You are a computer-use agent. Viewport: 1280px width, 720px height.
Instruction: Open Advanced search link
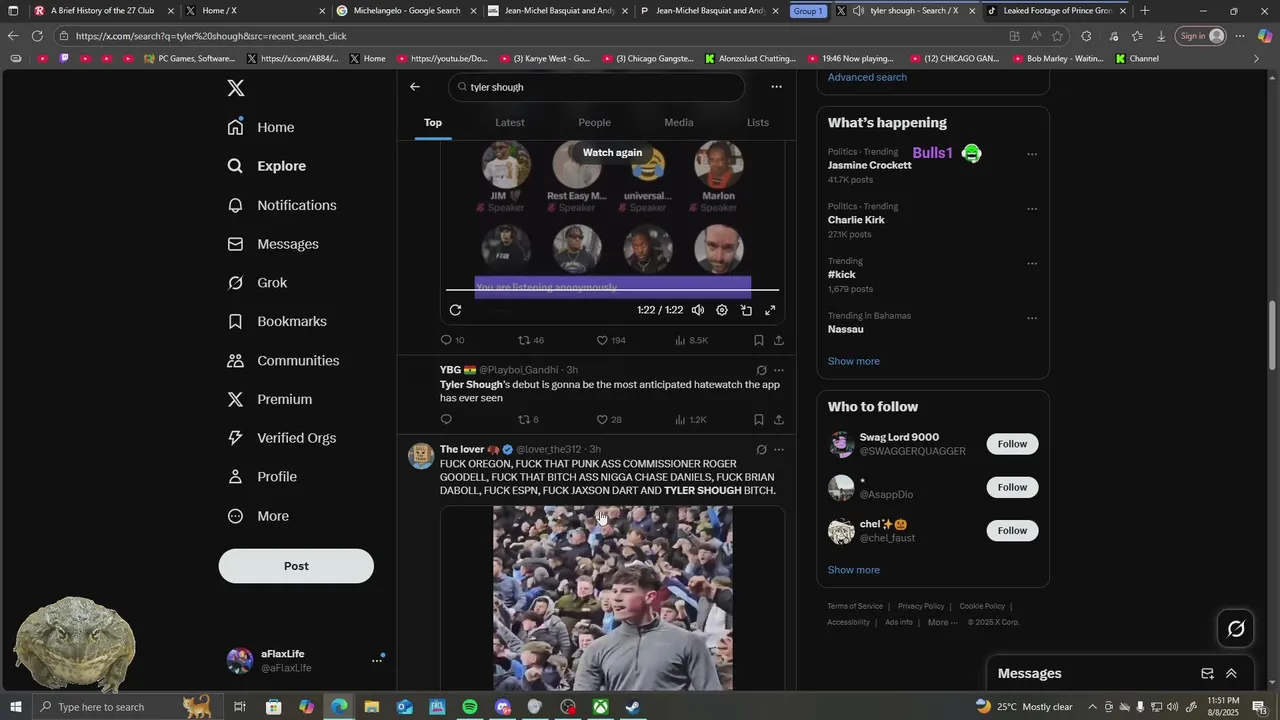coord(867,77)
